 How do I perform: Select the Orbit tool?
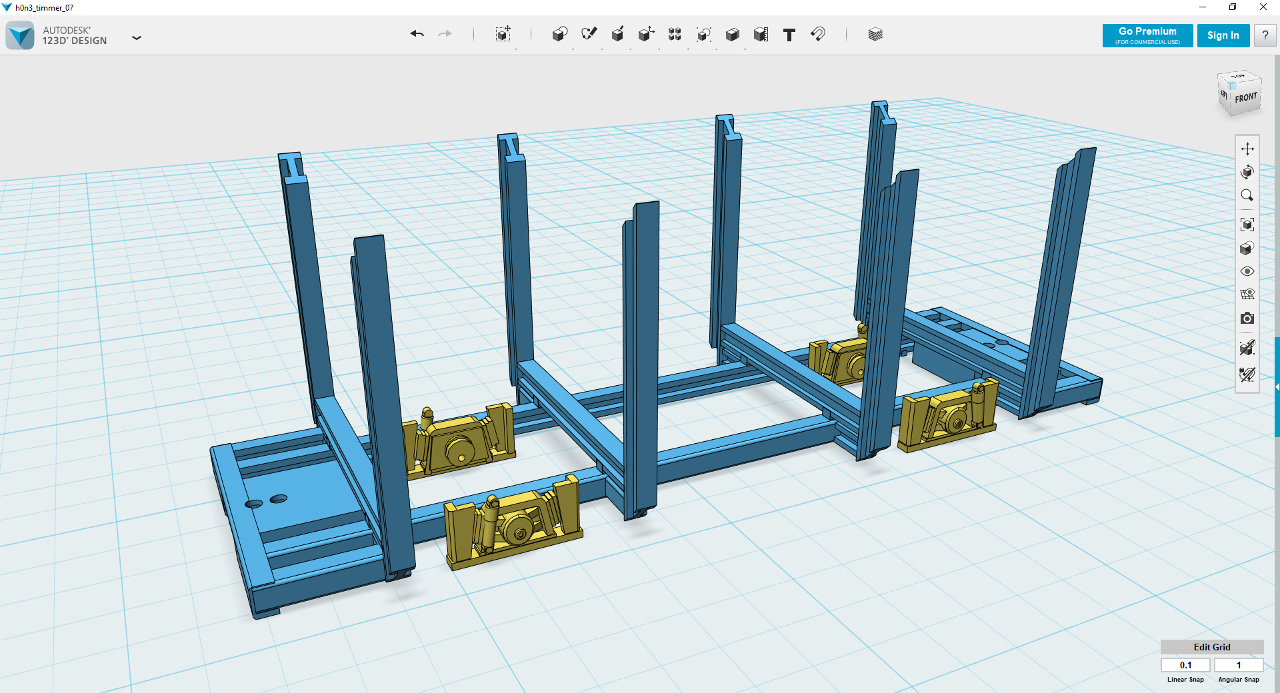1247,173
